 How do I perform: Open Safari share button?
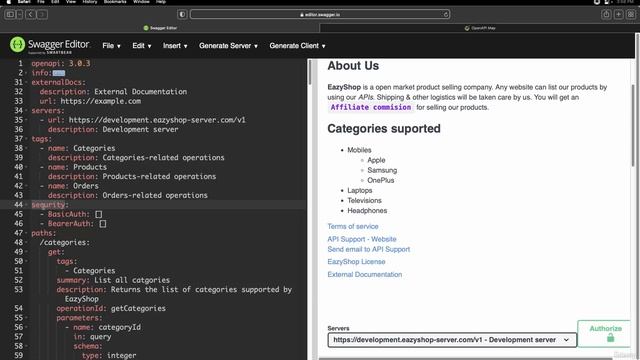tap(606, 15)
